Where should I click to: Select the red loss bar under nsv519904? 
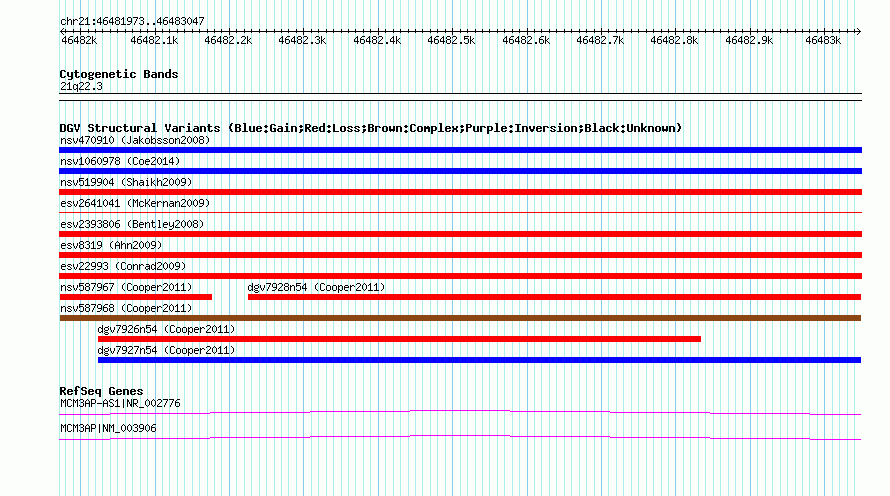coord(460,192)
